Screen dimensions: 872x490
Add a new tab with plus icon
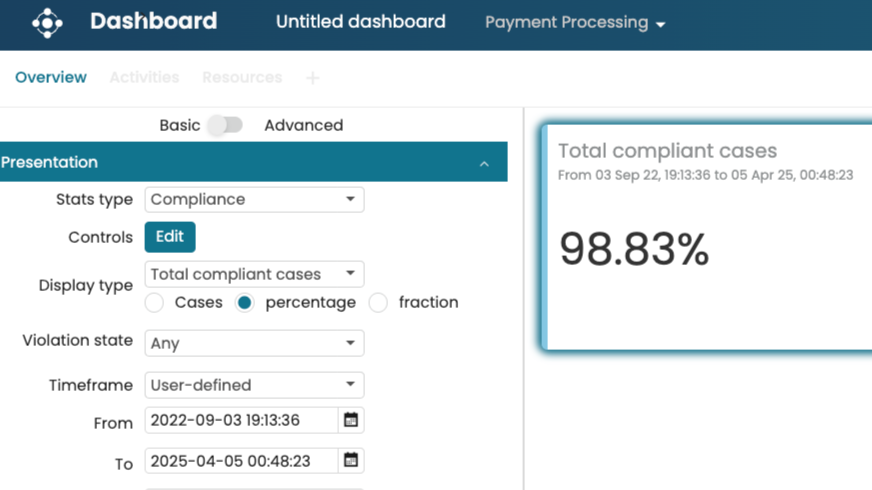[312, 78]
